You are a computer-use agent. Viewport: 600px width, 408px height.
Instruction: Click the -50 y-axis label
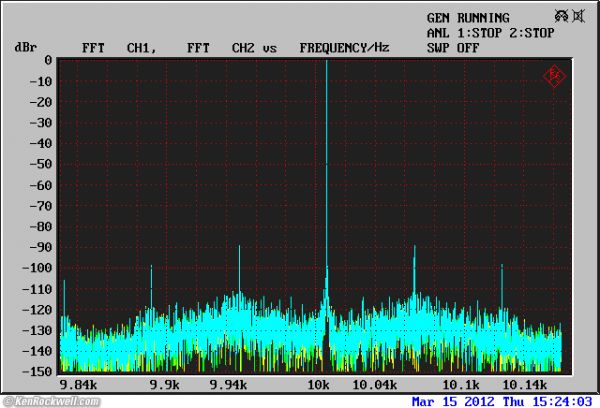[x=40, y=164]
